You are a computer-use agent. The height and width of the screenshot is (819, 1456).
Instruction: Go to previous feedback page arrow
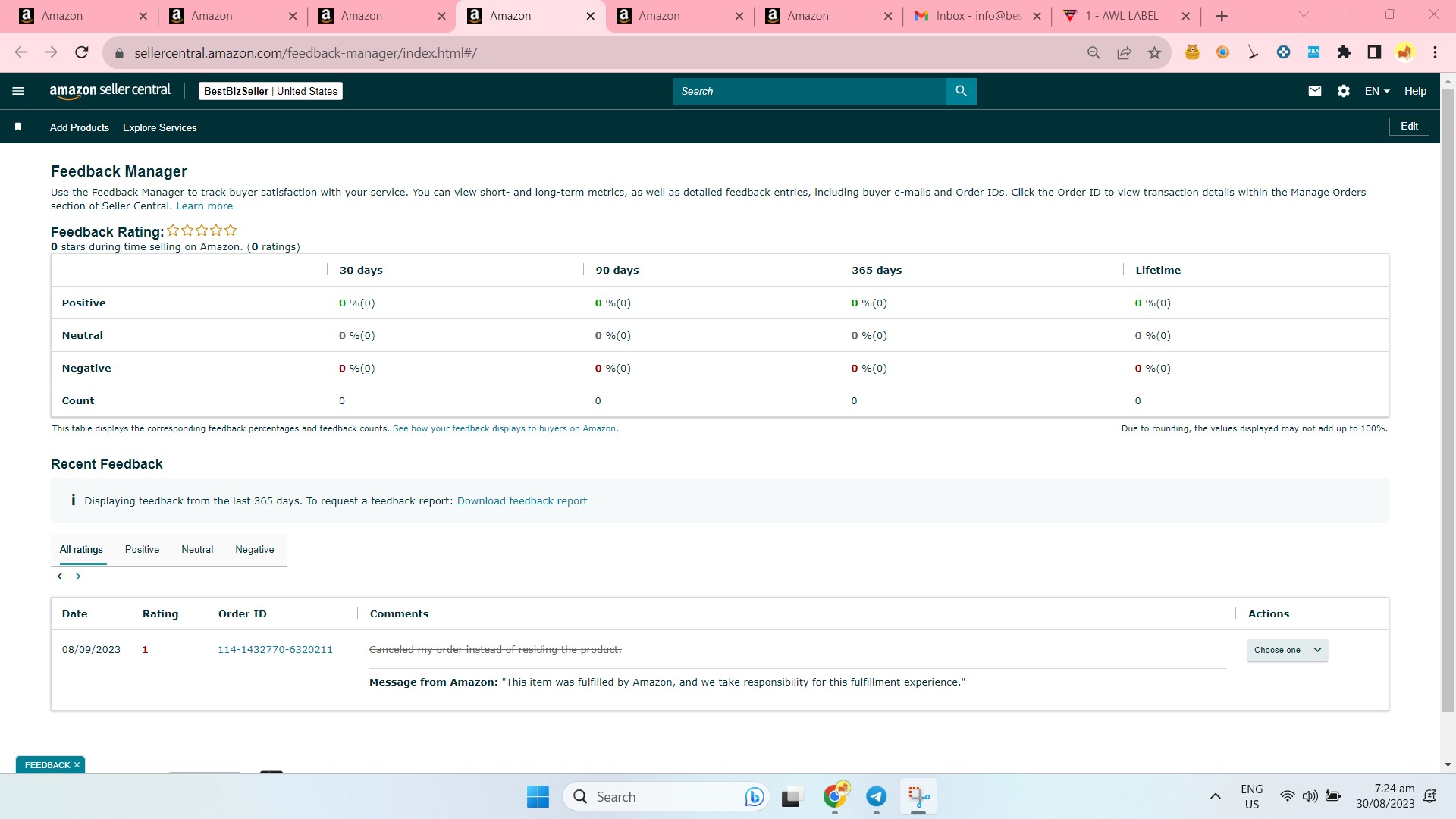[60, 576]
